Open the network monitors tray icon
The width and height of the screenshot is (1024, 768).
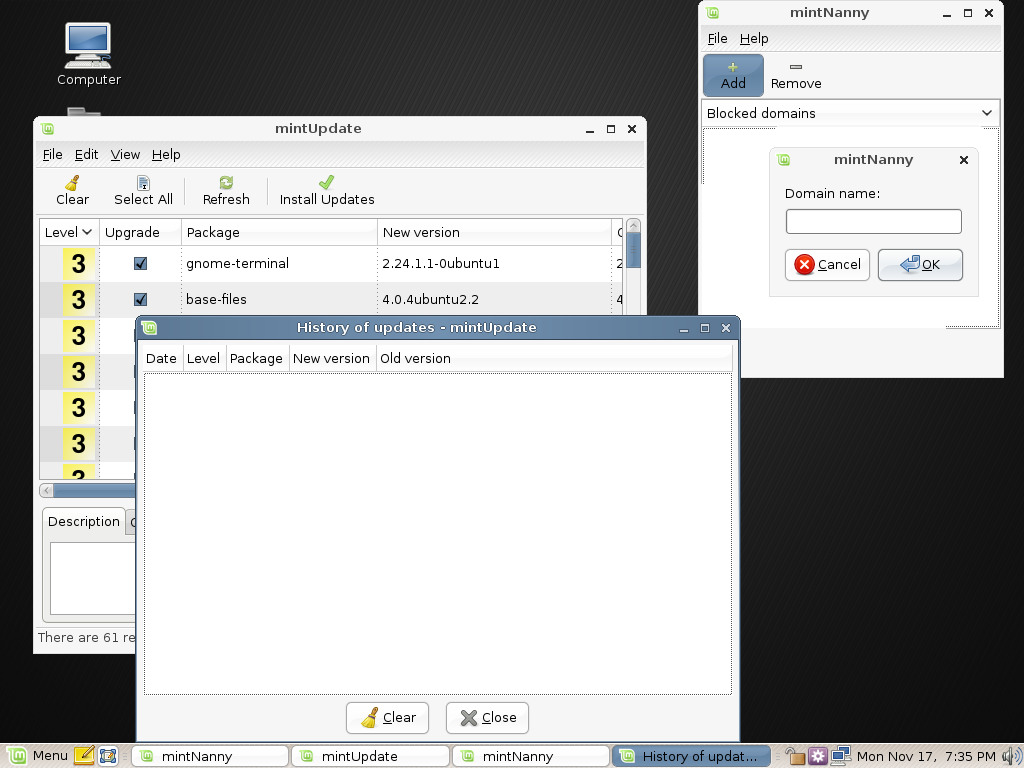tap(840, 756)
